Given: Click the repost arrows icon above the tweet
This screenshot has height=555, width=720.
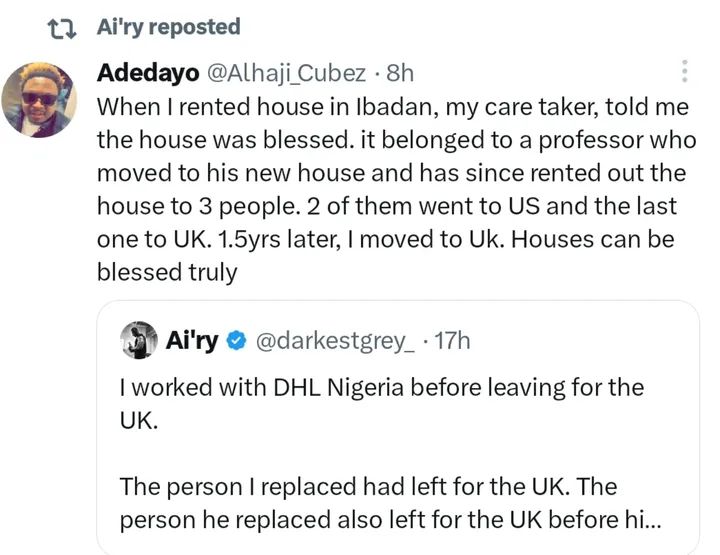Looking at the screenshot, I should point(66,28).
